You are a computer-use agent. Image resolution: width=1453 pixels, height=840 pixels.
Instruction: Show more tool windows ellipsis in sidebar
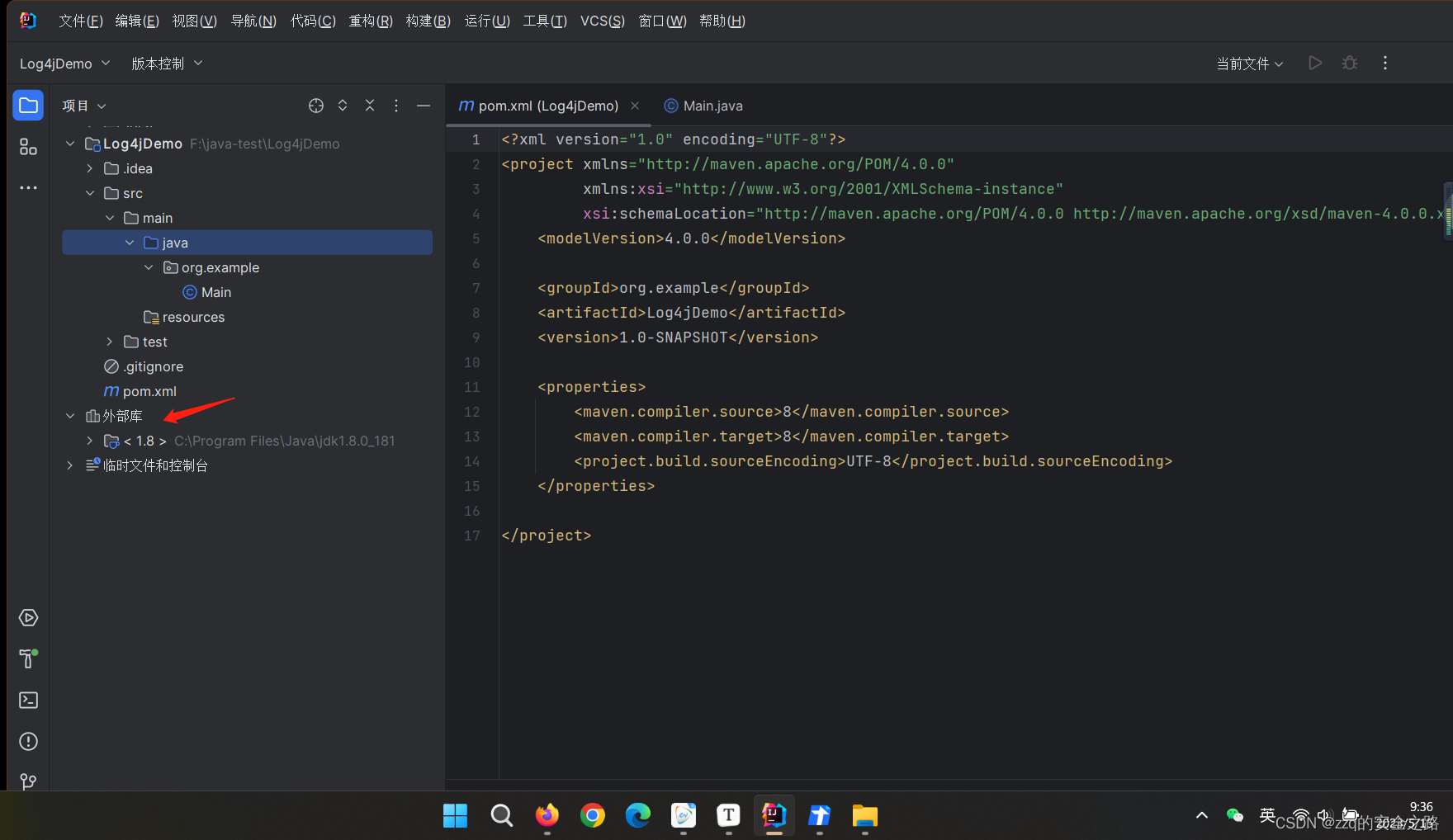click(28, 188)
